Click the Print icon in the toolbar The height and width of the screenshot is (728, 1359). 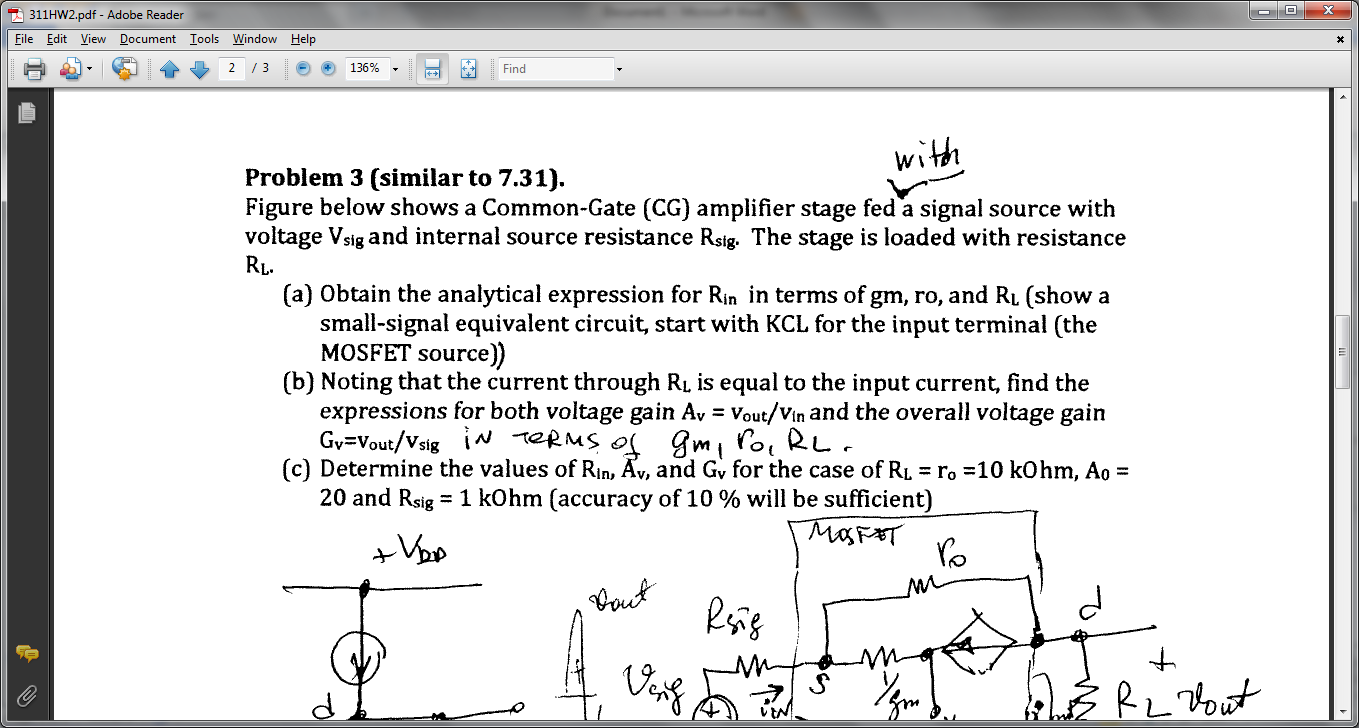(35, 69)
